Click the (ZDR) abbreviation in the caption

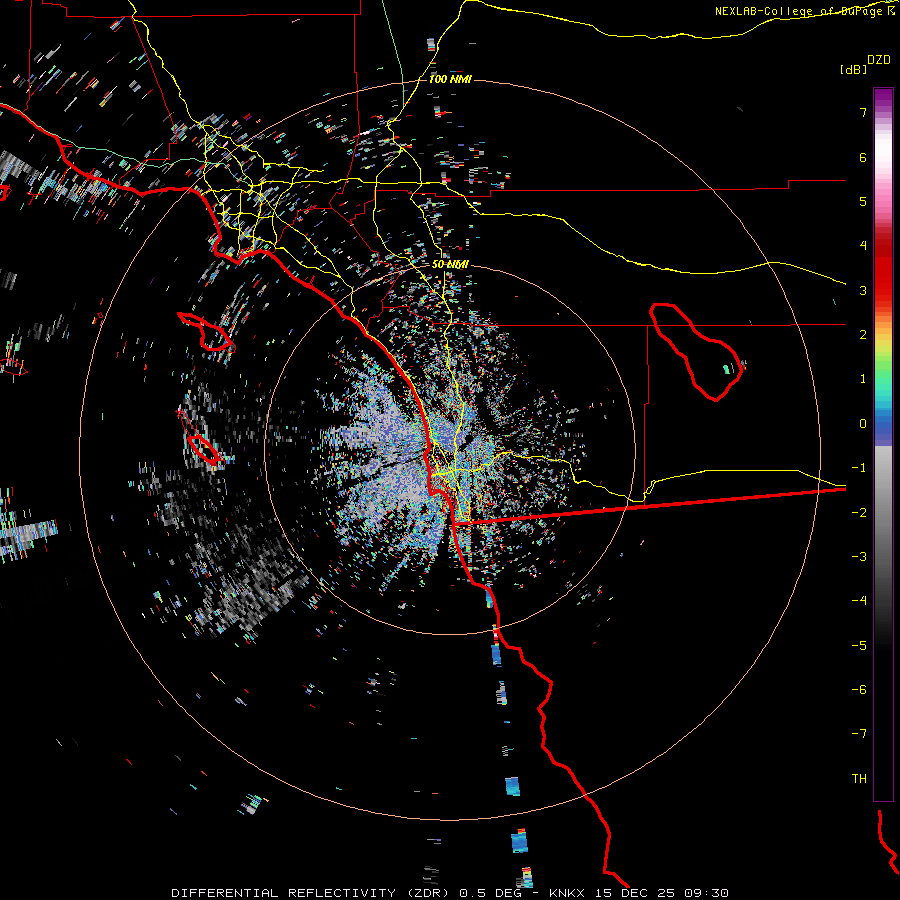point(428,893)
